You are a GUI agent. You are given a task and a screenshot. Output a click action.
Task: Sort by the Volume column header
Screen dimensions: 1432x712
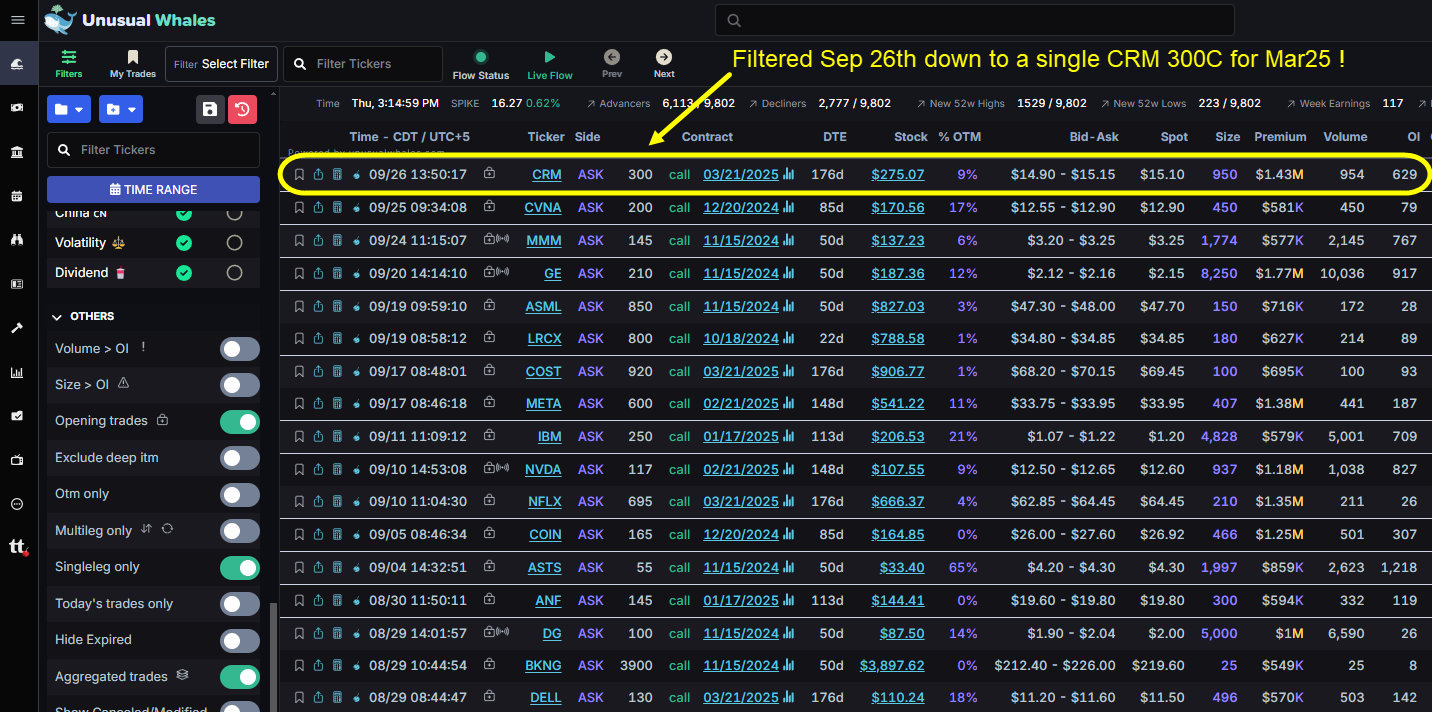tap(1345, 137)
